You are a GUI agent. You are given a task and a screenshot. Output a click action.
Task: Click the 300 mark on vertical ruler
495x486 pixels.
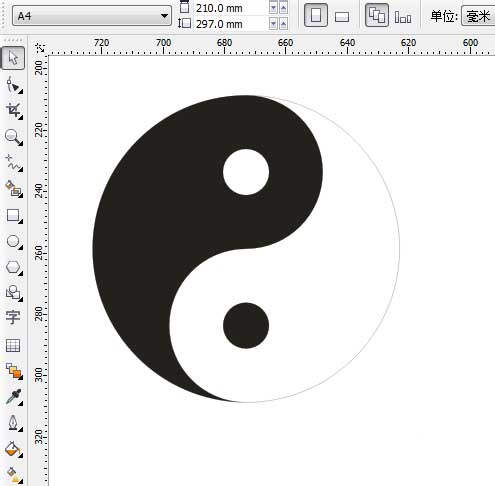tap(39, 375)
